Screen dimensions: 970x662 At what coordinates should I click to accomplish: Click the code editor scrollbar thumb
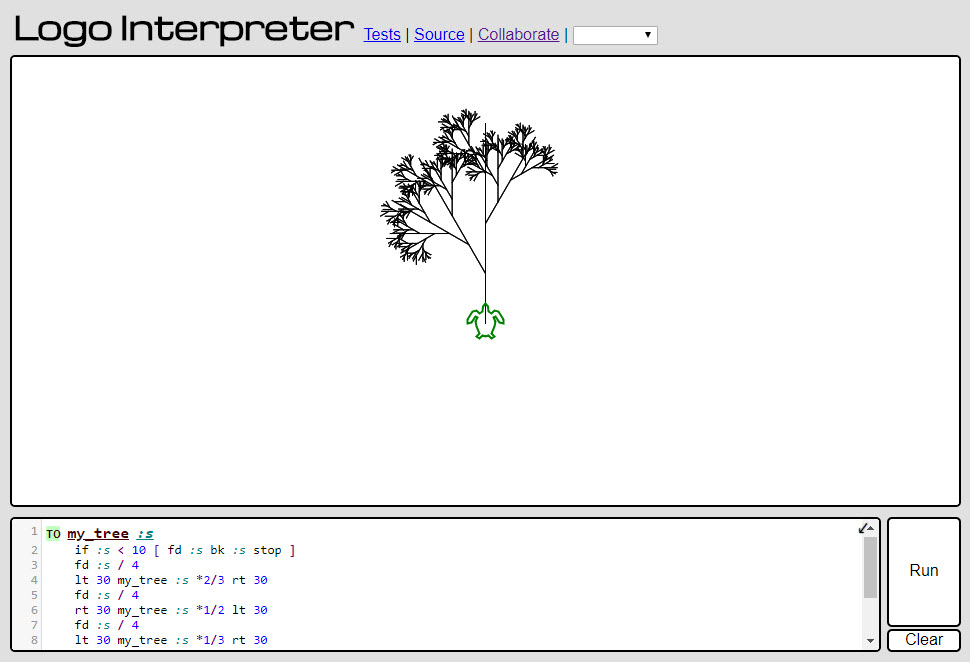[x=870, y=567]
